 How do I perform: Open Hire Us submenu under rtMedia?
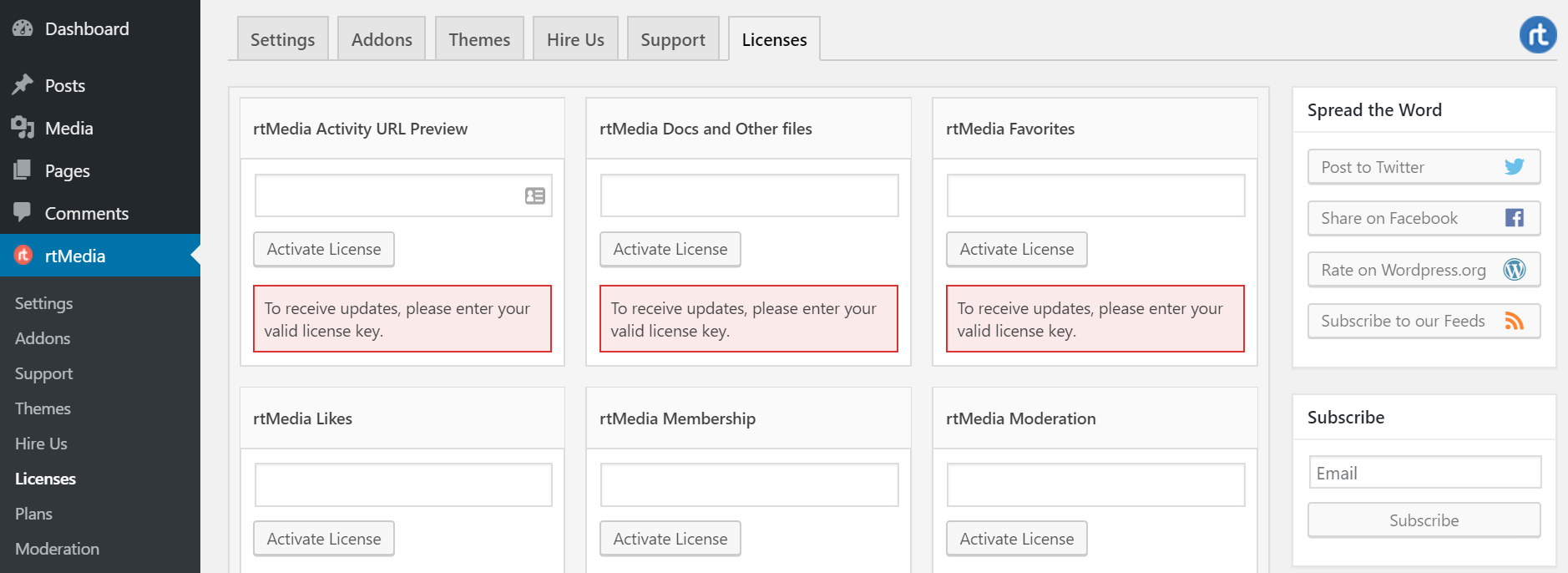point(41,444)
